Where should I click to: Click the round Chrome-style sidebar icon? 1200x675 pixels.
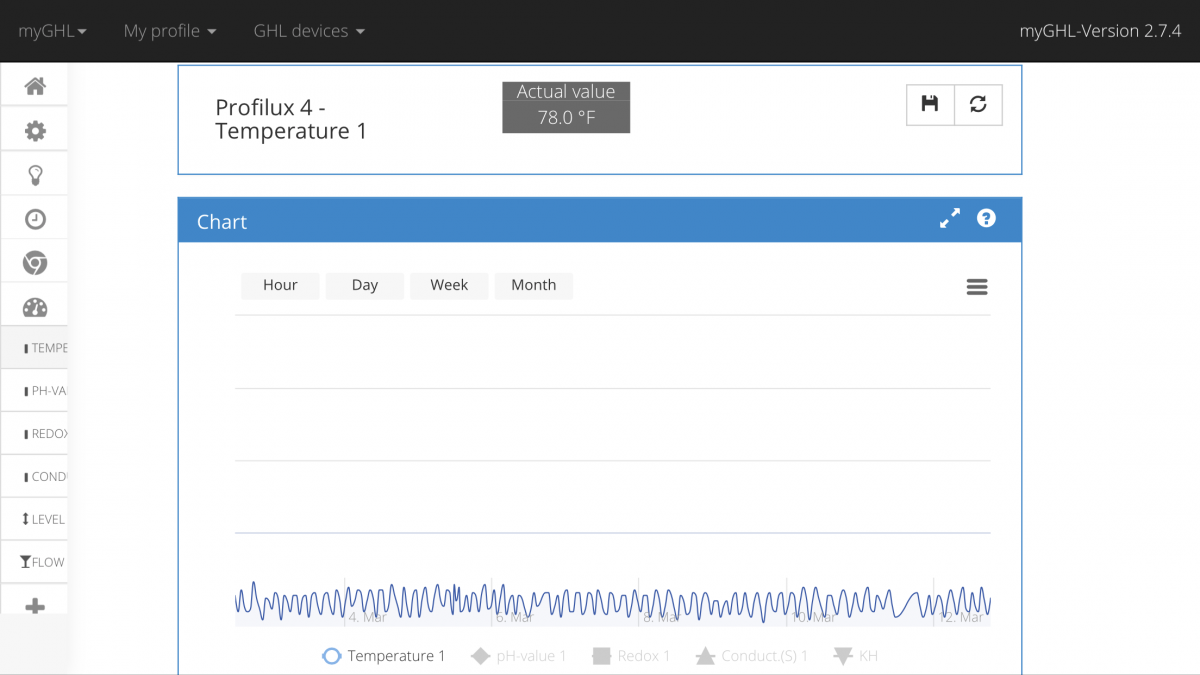(x=35, y=263)
